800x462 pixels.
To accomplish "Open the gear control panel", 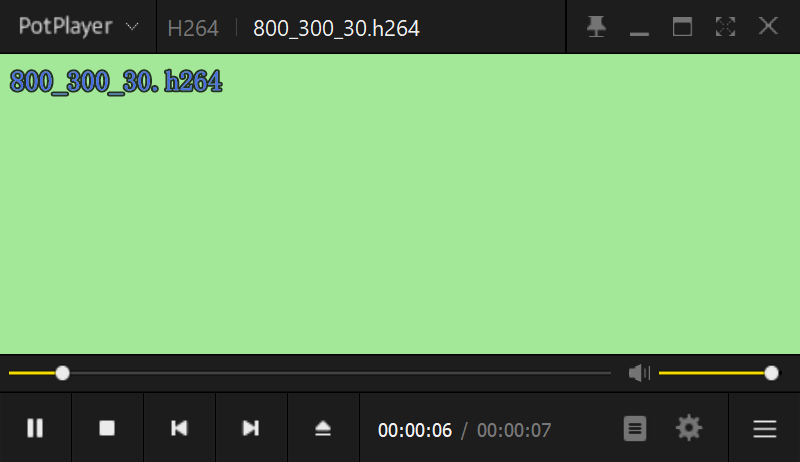I will (x=689, y=428).
